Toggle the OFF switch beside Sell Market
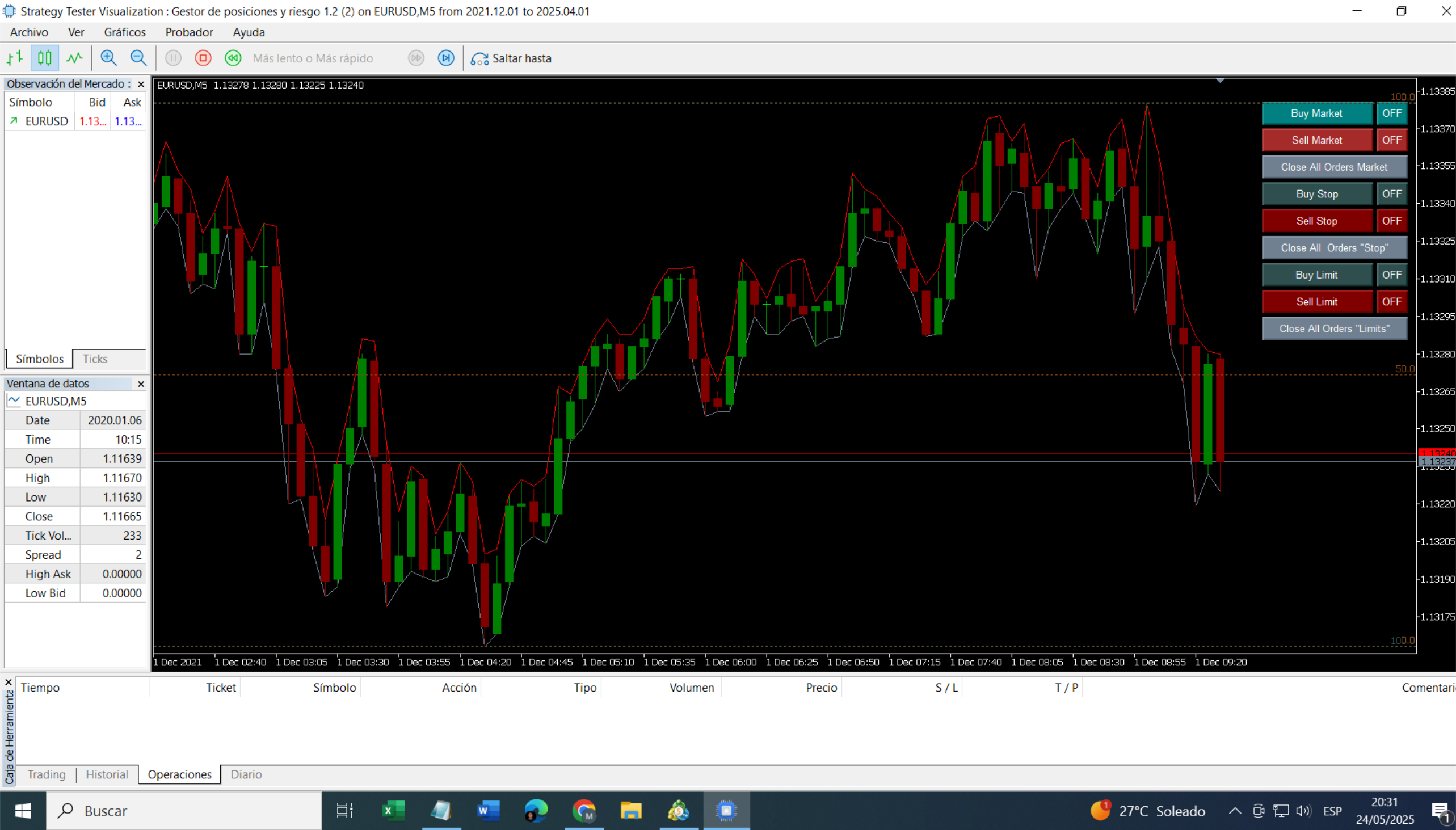The width and height of the screenshot is (1456, 830). [x=1391, y=140]
